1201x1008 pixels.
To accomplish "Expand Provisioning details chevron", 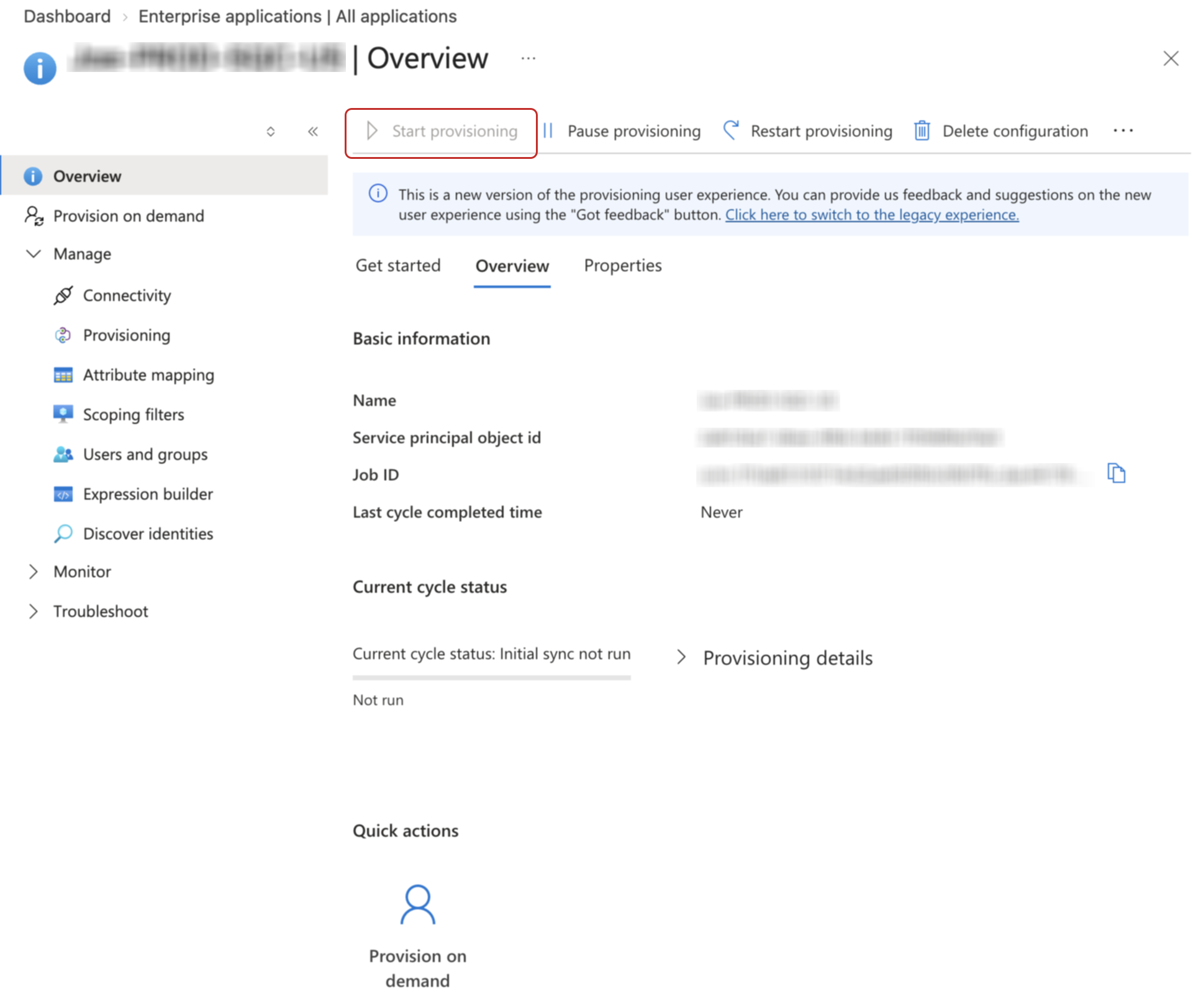I will pos(681,657).
